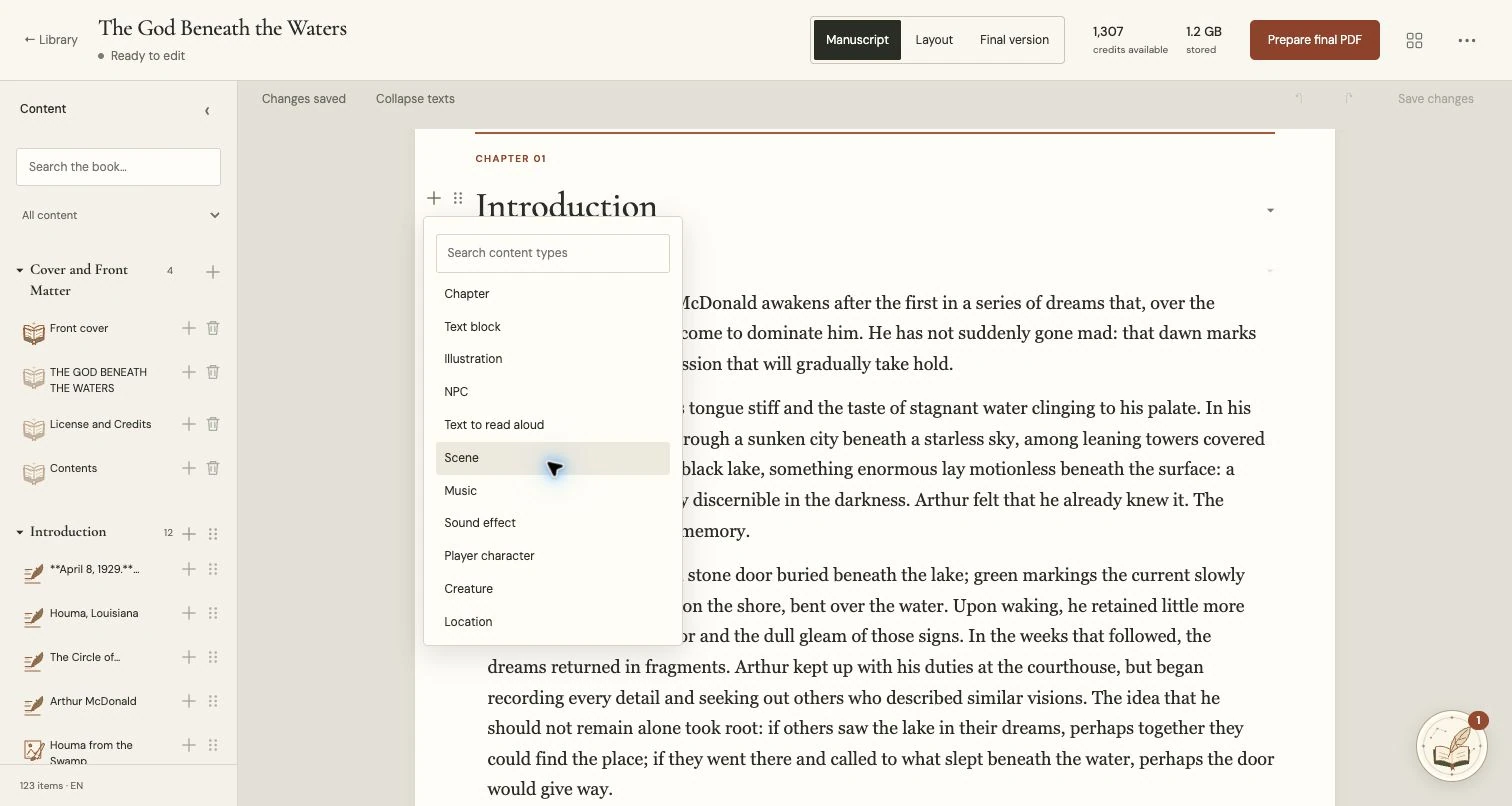Click Save changes button

pyautogui.click(x=1435, y=99)
